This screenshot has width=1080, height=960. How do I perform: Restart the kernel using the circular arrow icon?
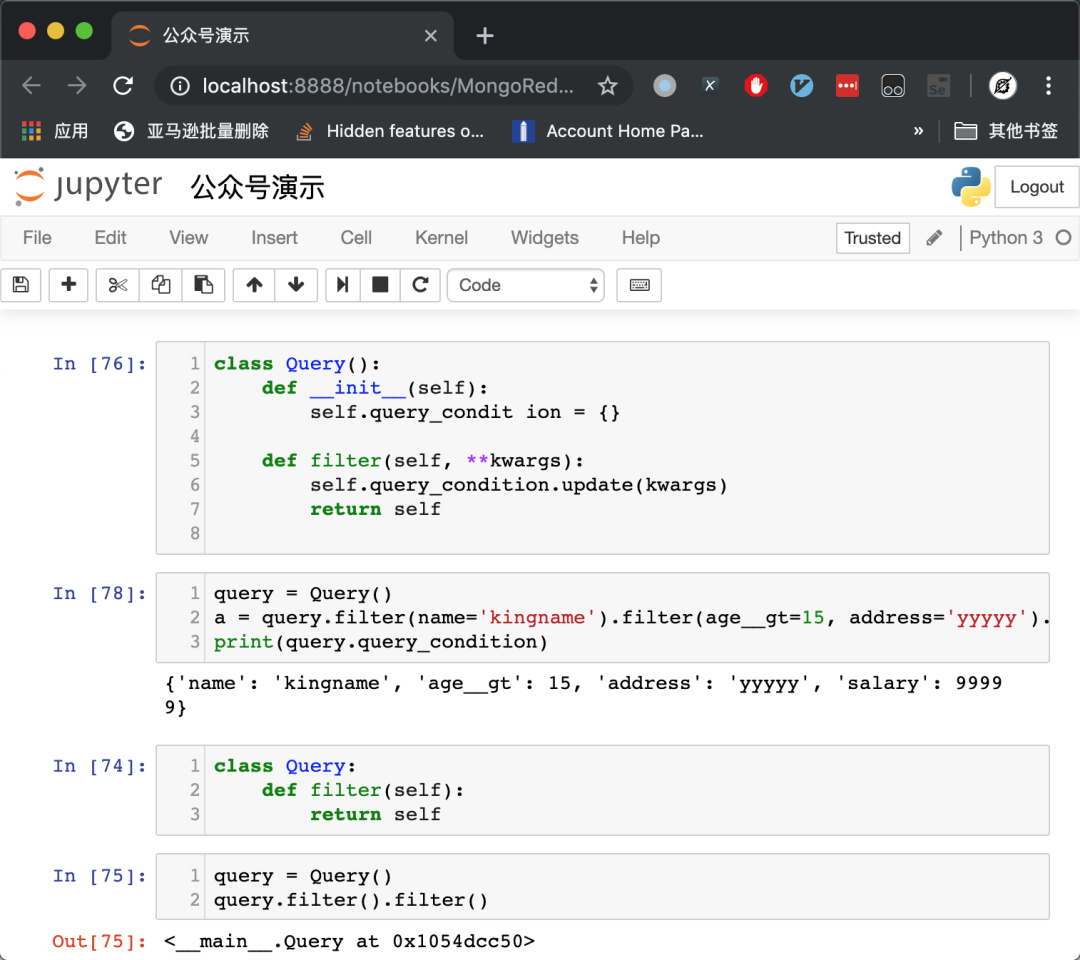coord(420,285)
